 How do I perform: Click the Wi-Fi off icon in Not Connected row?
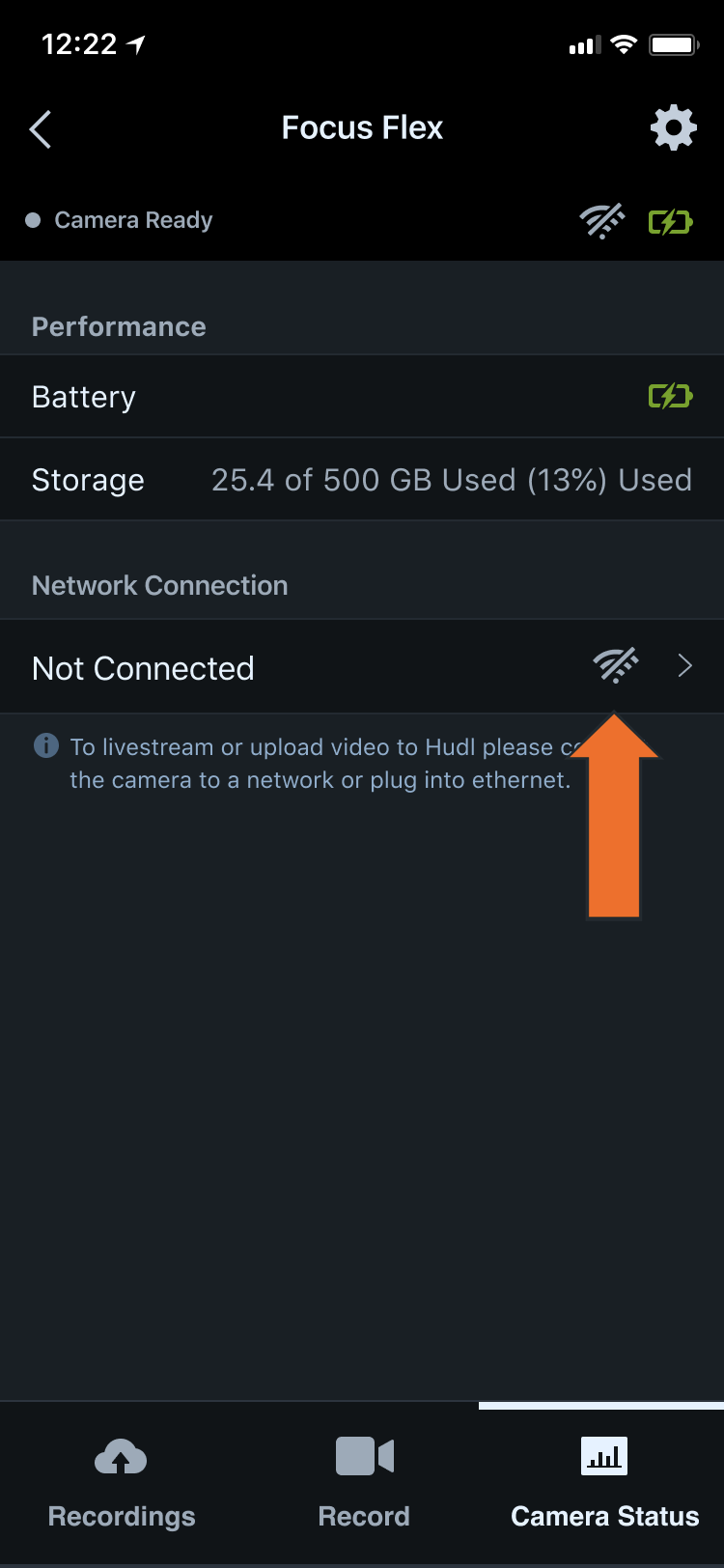click(615, 665)
